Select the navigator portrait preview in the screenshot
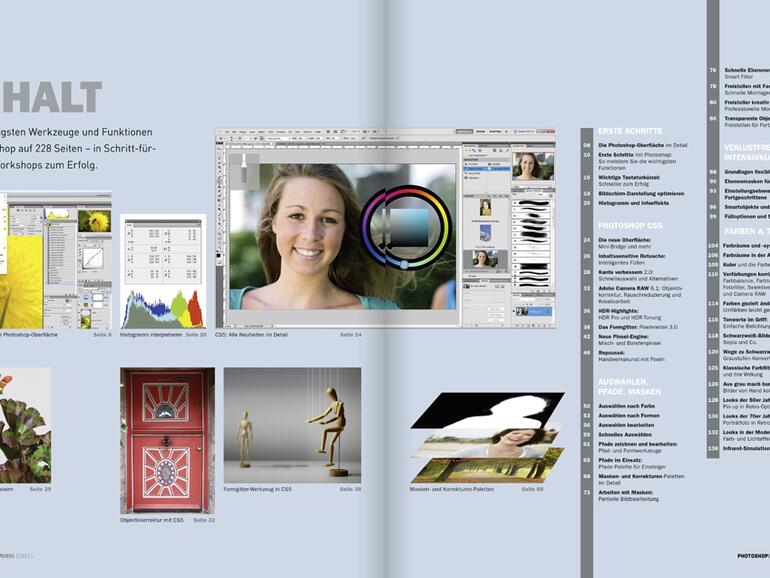The height and width of the screenshot is (578, 770). pos(533,166)
